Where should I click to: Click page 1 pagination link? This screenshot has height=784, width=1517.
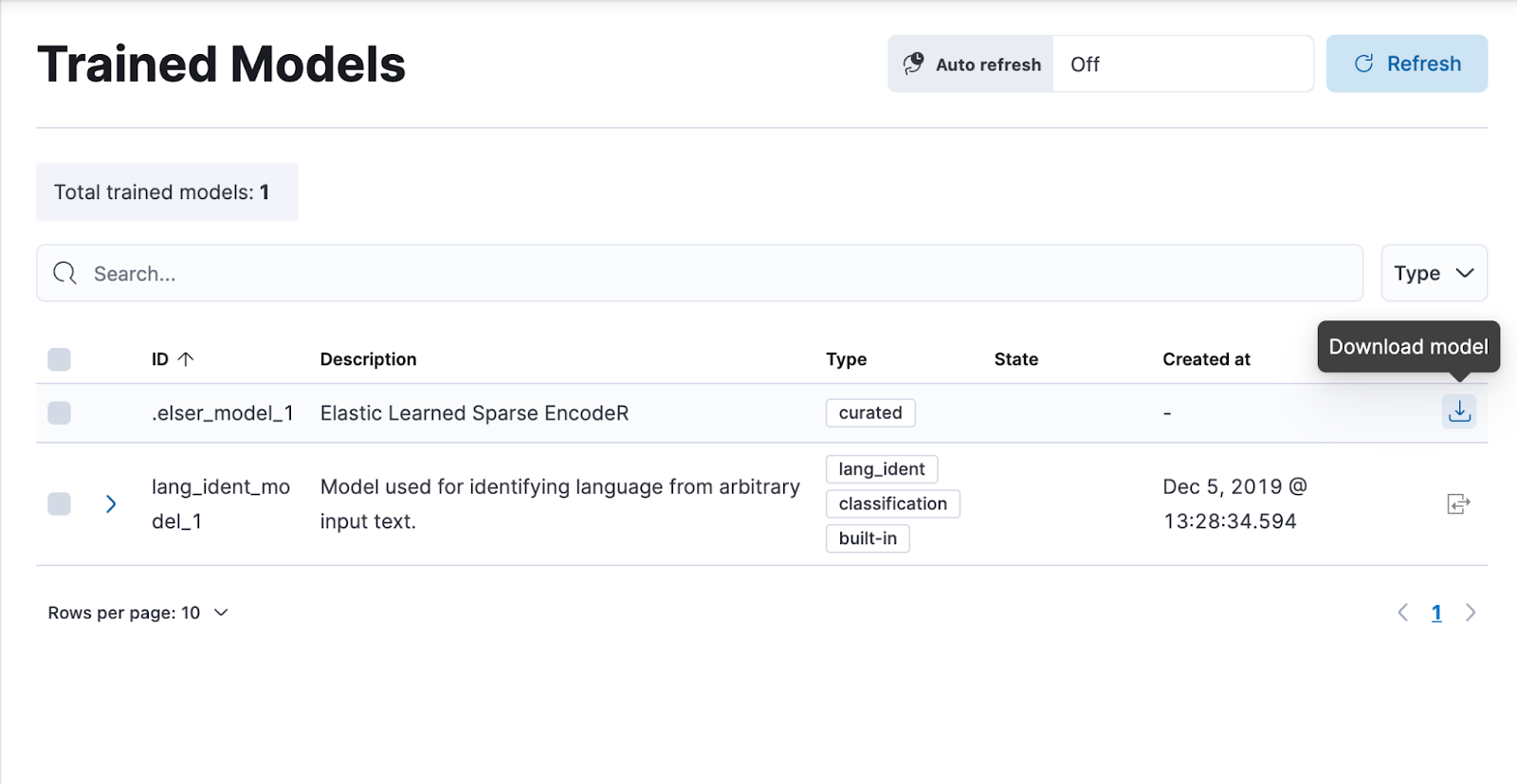[x=1436, y=612]
